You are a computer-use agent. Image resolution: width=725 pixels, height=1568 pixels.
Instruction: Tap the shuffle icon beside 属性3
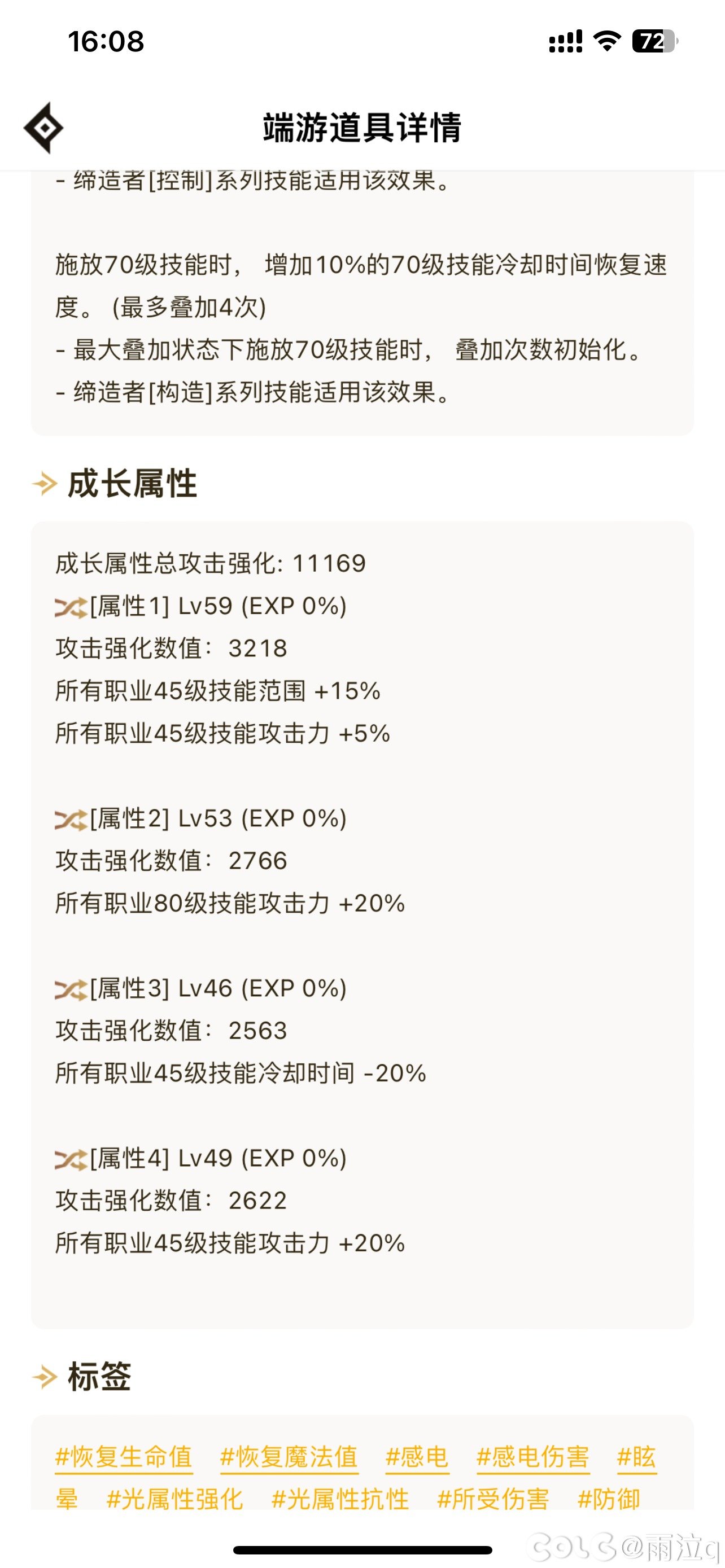click(x=71, y=989)
